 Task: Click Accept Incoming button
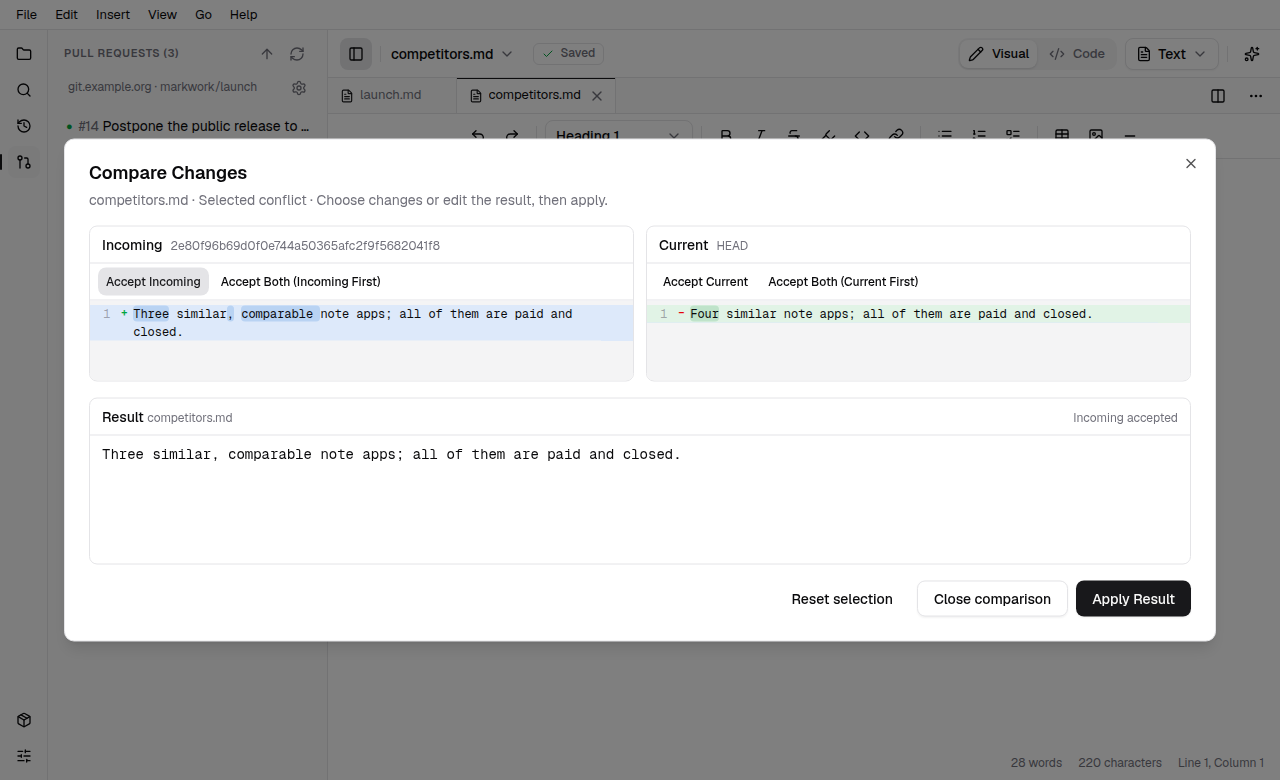pos(153,282)
